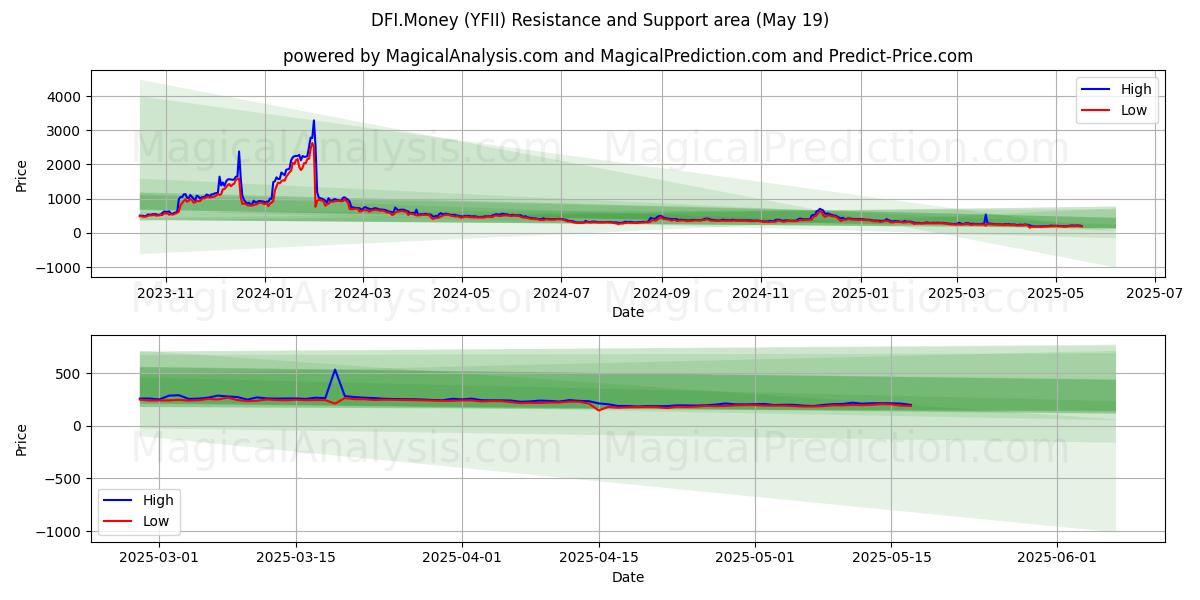Image resolution: width=1200 pixels, height=600 pixels.
Task: Click the December 2023 price spike peak
Action: (x=239, y=152)
